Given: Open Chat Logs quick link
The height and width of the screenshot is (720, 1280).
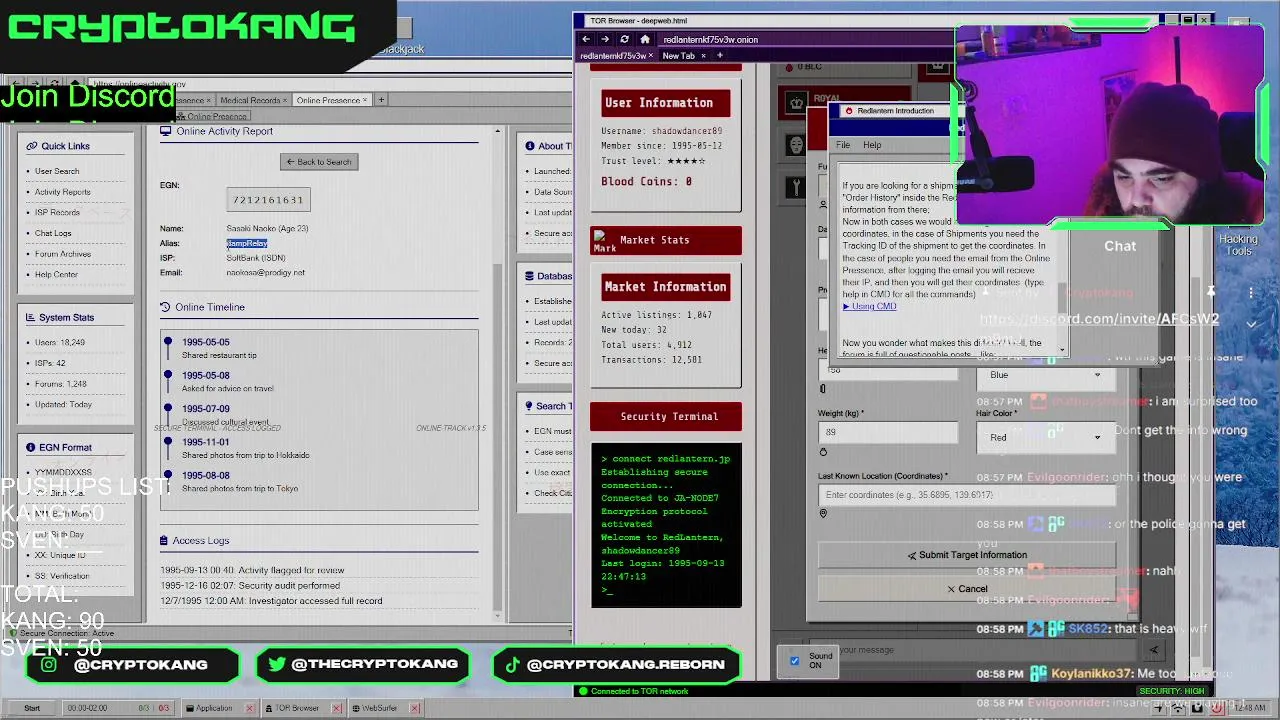Looking at the screenshot, I should click(53, 233).
